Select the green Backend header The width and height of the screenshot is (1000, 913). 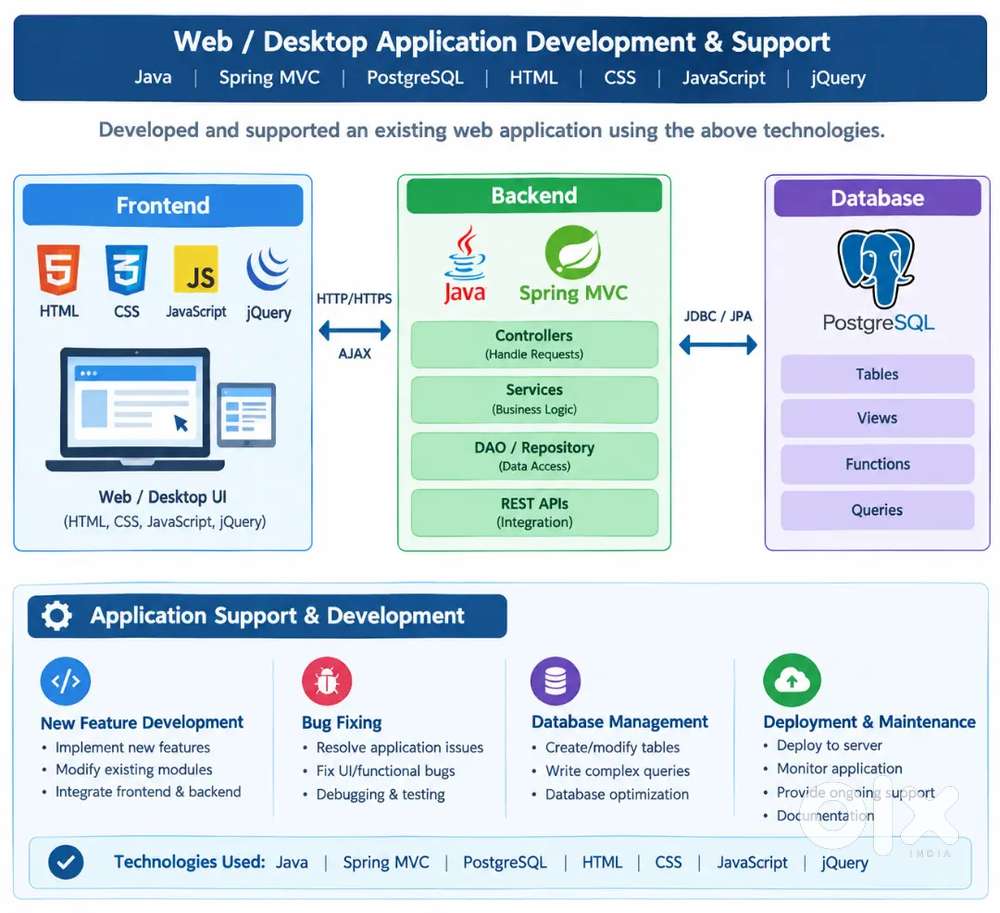coord(534,195)
